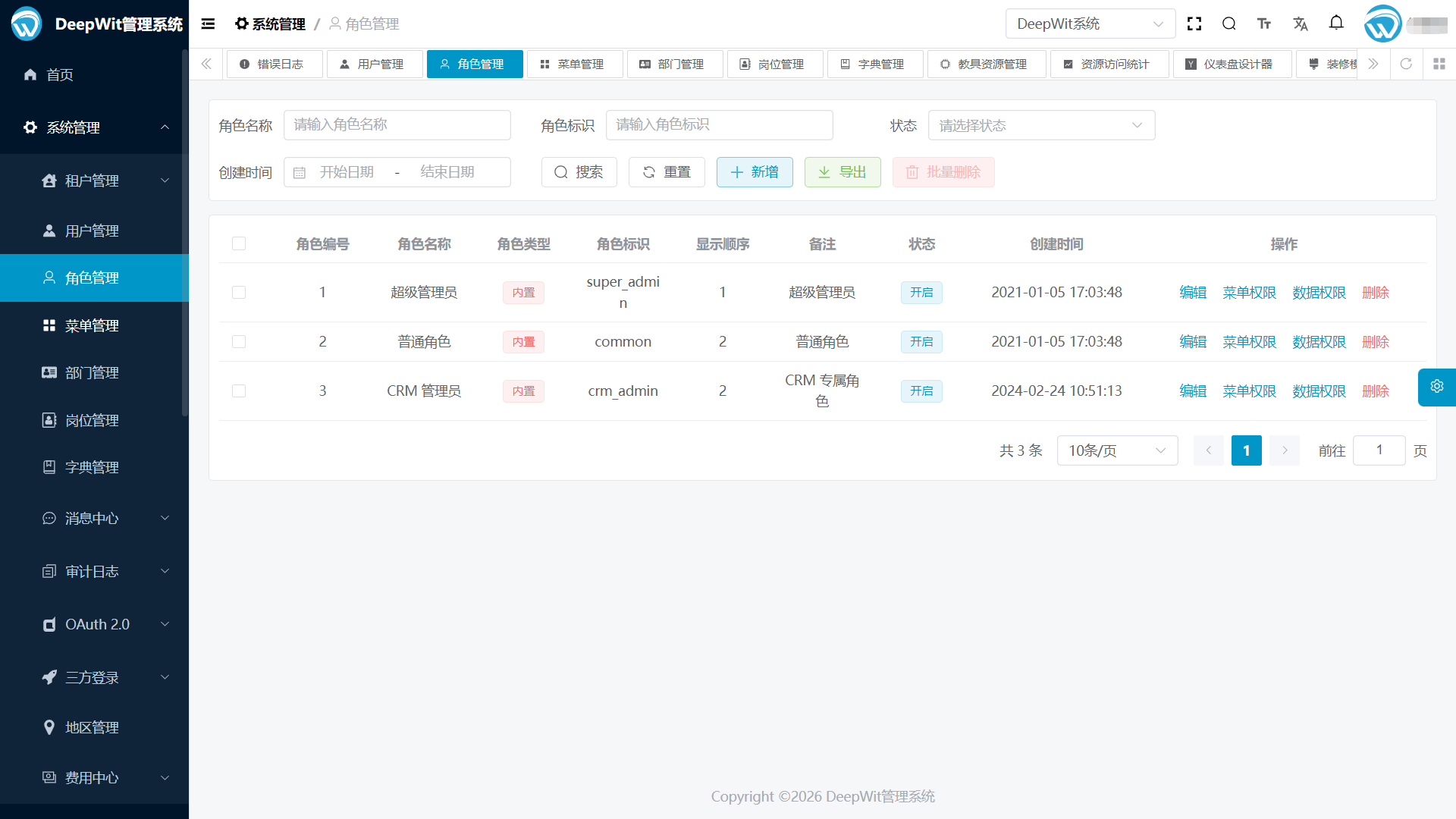
Task: Click the 前往 page number input
Action: coord(1379,450)
